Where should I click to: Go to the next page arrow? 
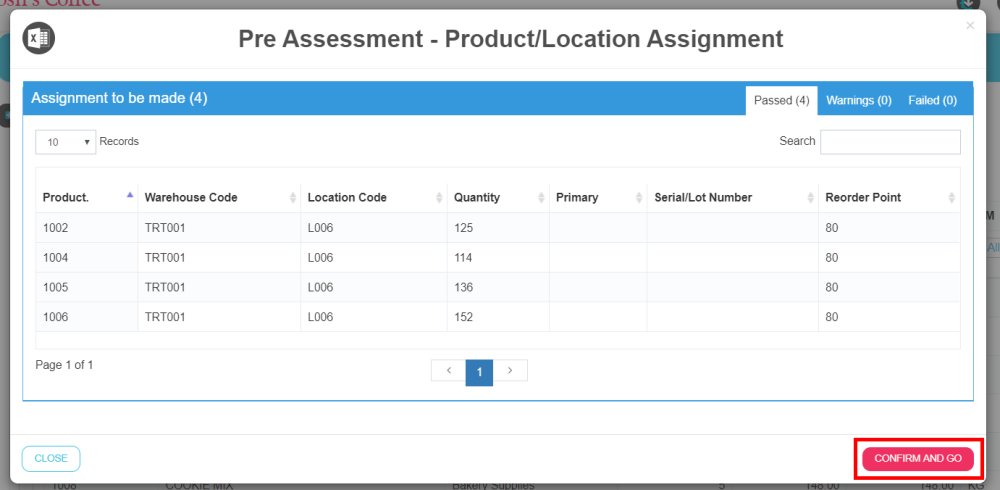pyautogui.click(x=510, y=371)
